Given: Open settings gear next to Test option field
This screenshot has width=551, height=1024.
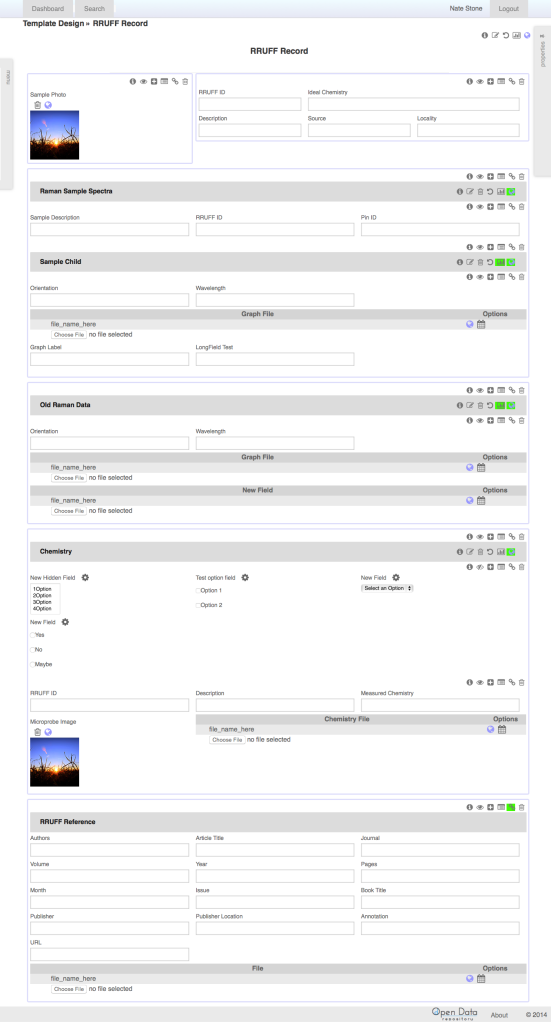Looking at the screenshot, I should click(245, 578).
